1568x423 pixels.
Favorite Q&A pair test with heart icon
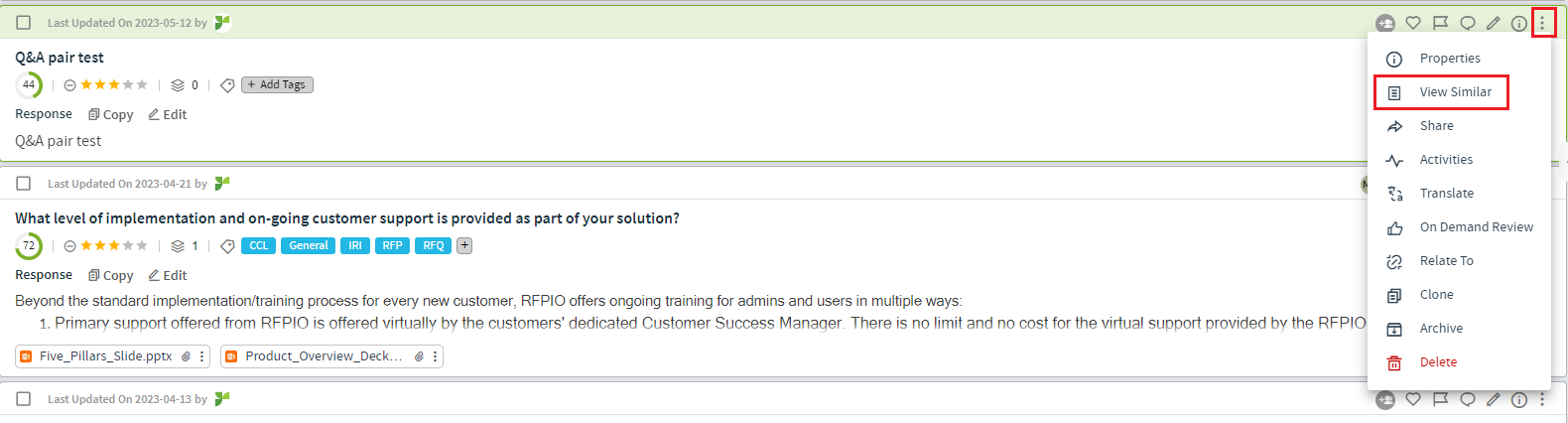click(x=1413, y=23)
